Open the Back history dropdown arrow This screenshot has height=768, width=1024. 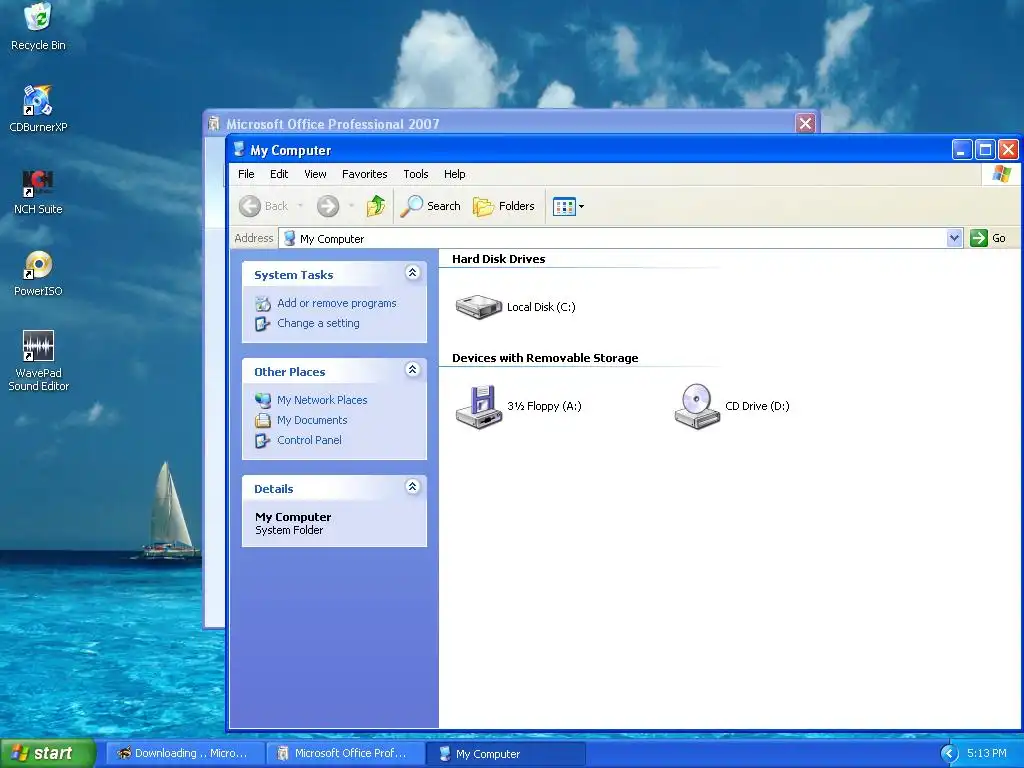tap(300, 206)
